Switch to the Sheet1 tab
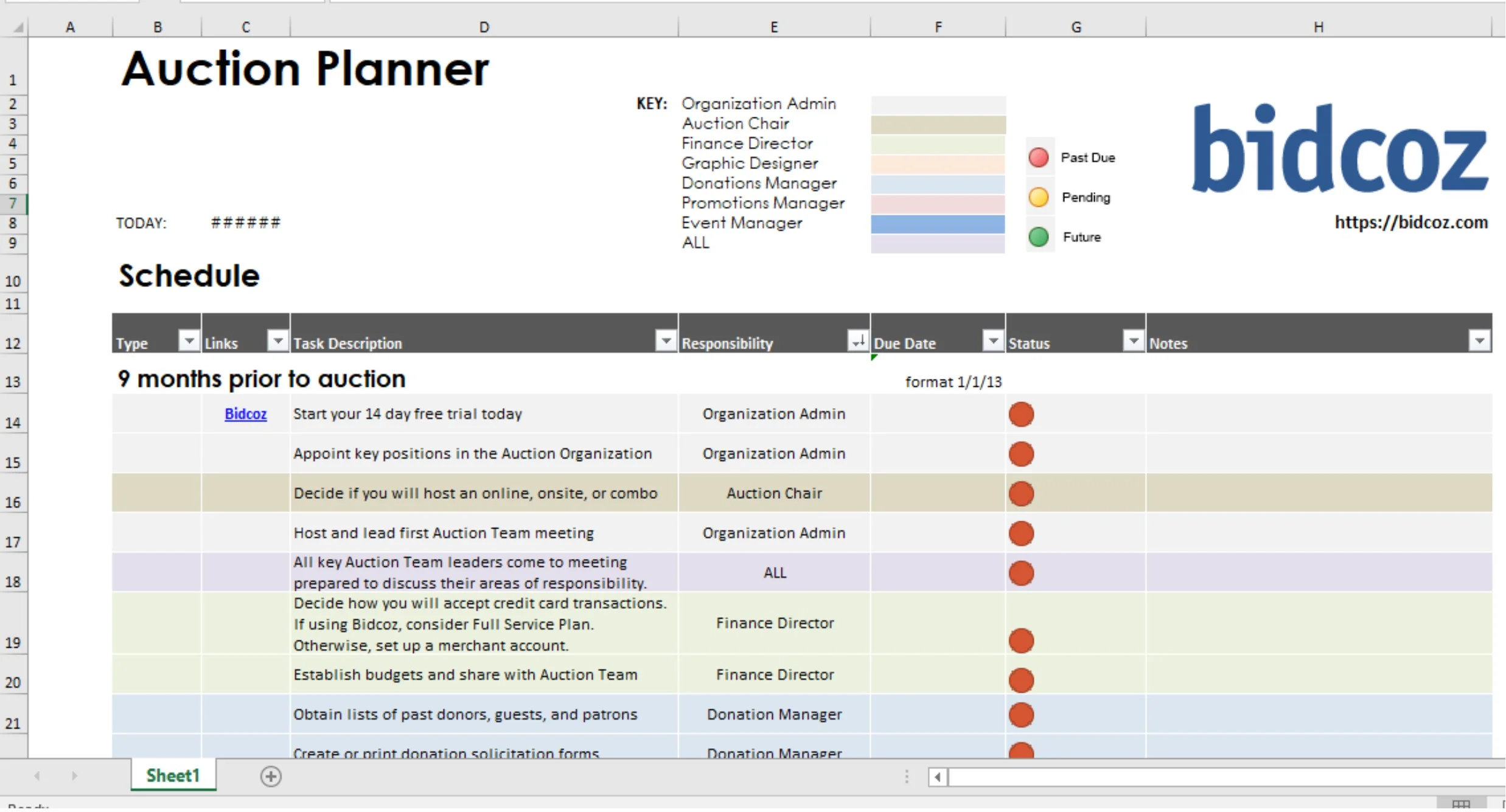Screen dimensions: 1506x812 (x=173, y=777)
